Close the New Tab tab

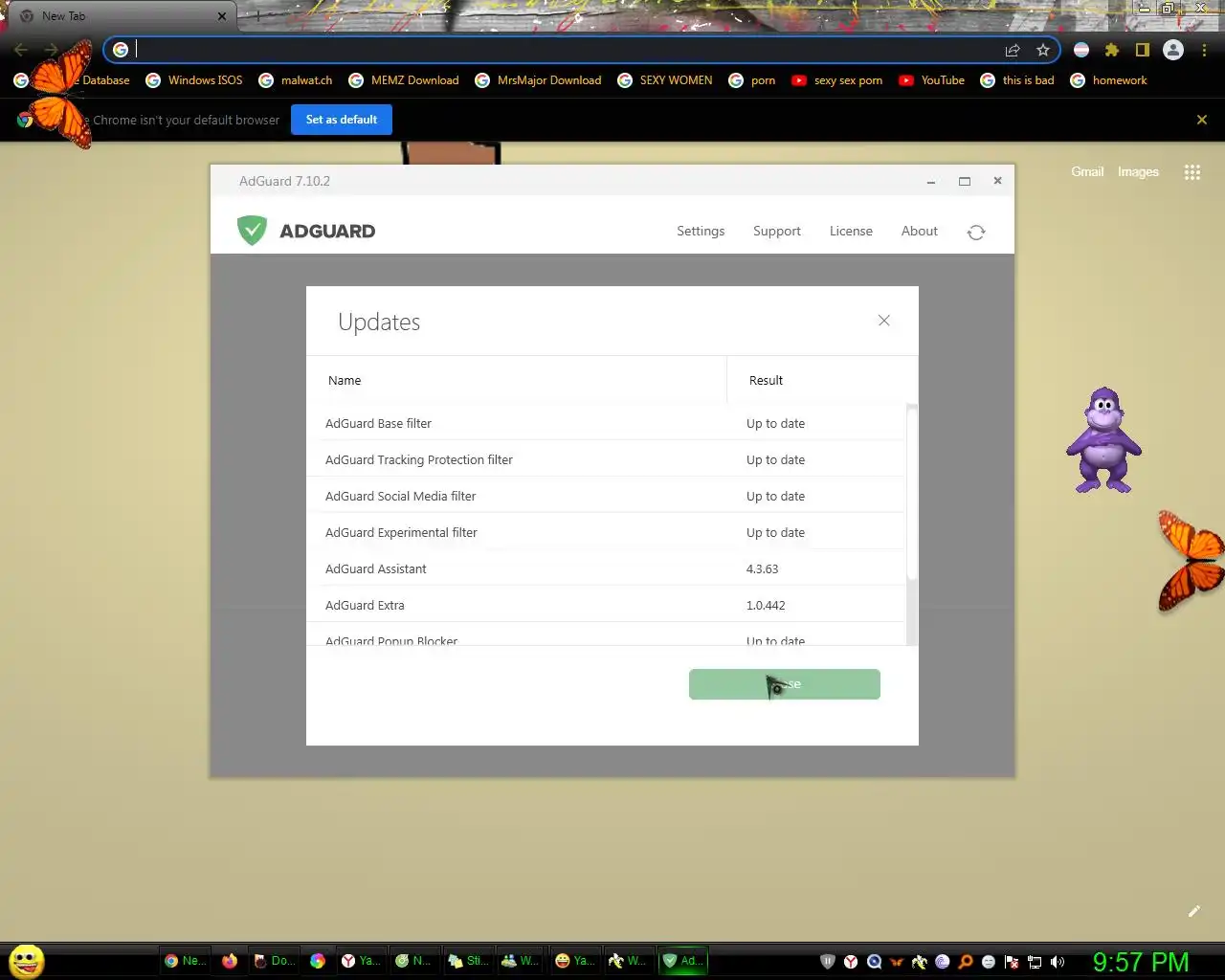(221, 16)
